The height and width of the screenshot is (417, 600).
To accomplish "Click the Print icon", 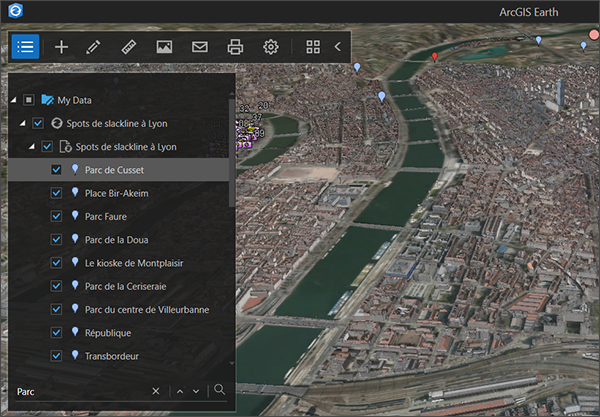I will 235,47.
